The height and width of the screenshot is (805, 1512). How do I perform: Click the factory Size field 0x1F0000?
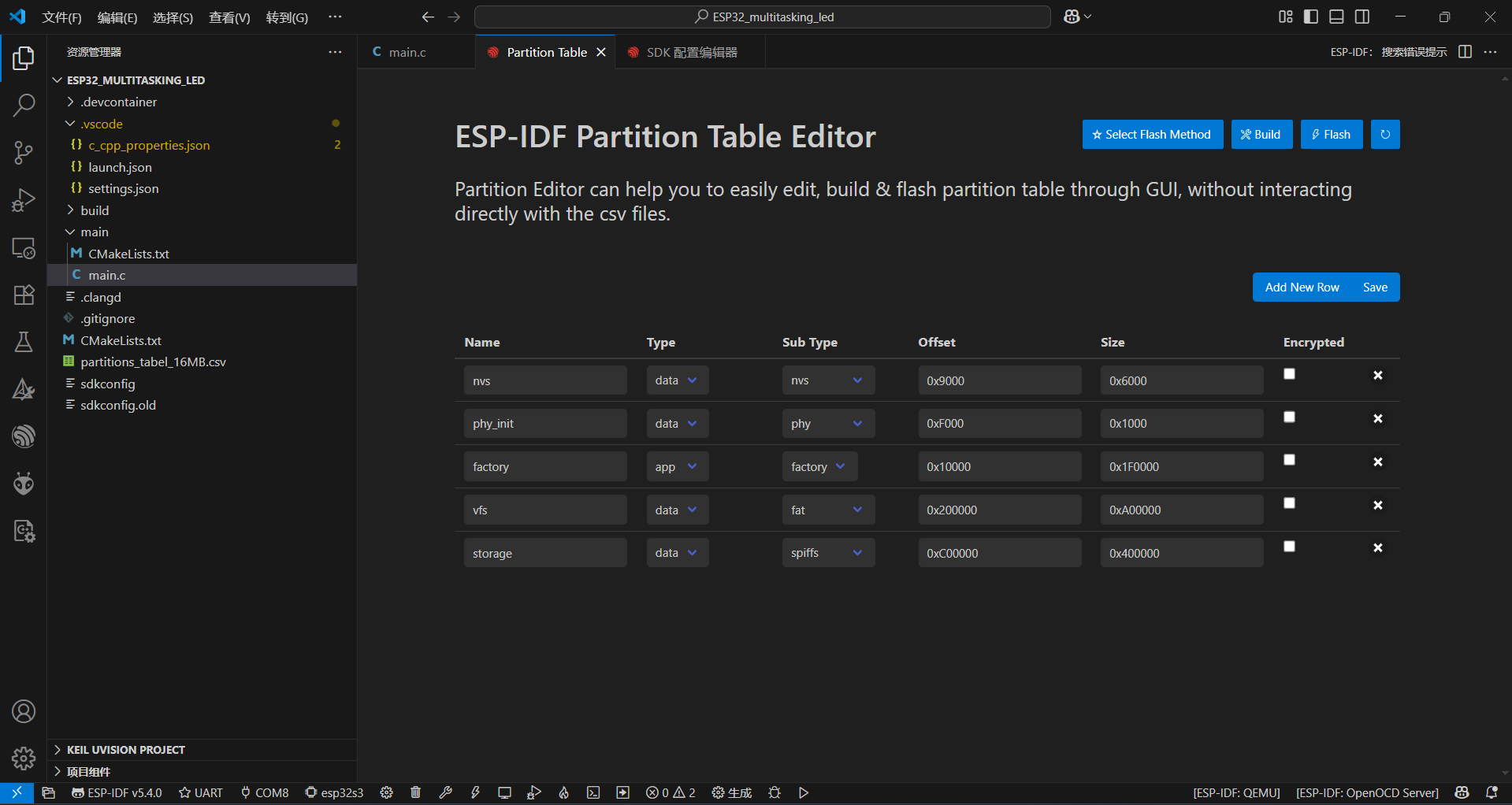coord(1182,466)
